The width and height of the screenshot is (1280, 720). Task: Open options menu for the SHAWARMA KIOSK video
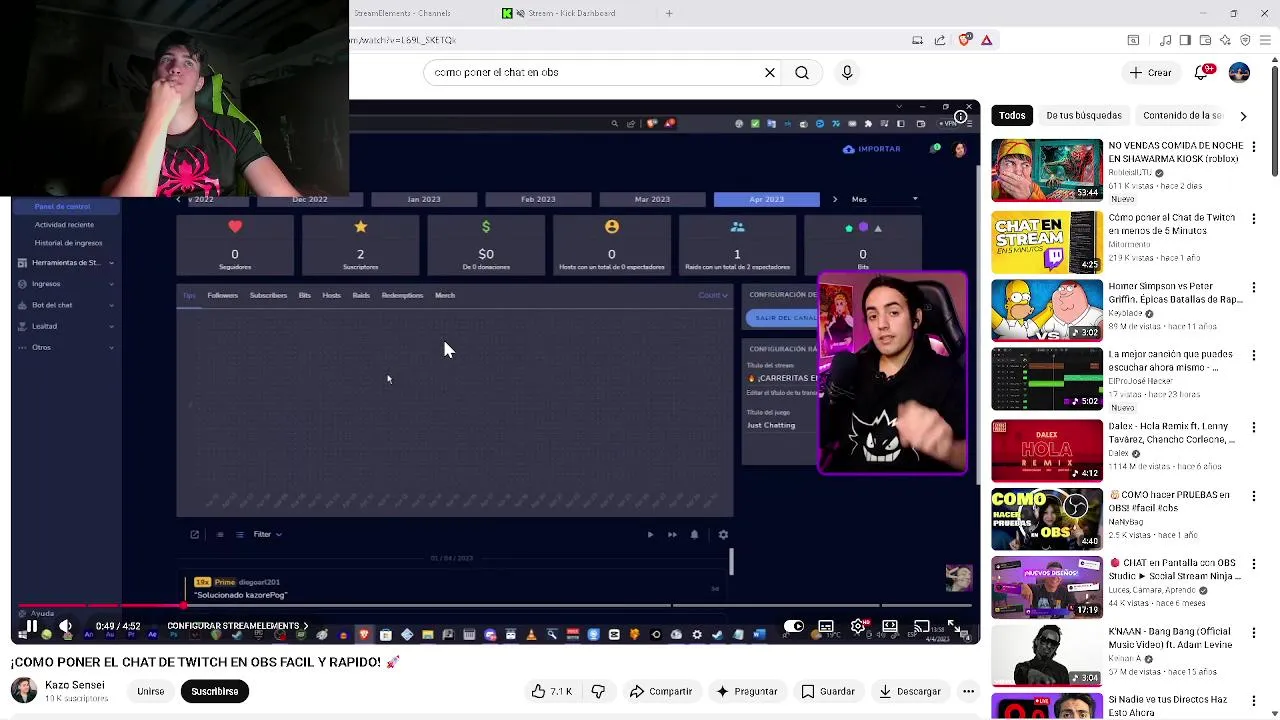coord(1253,147)
